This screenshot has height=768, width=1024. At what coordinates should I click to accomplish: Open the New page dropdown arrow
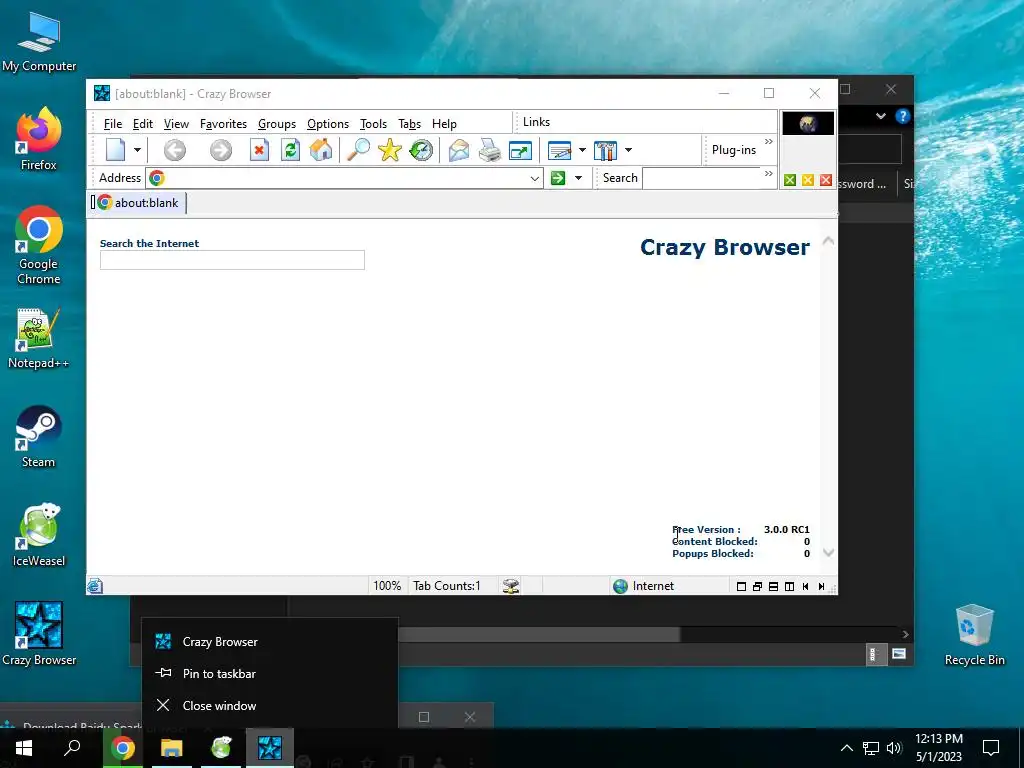coord(137,150)
